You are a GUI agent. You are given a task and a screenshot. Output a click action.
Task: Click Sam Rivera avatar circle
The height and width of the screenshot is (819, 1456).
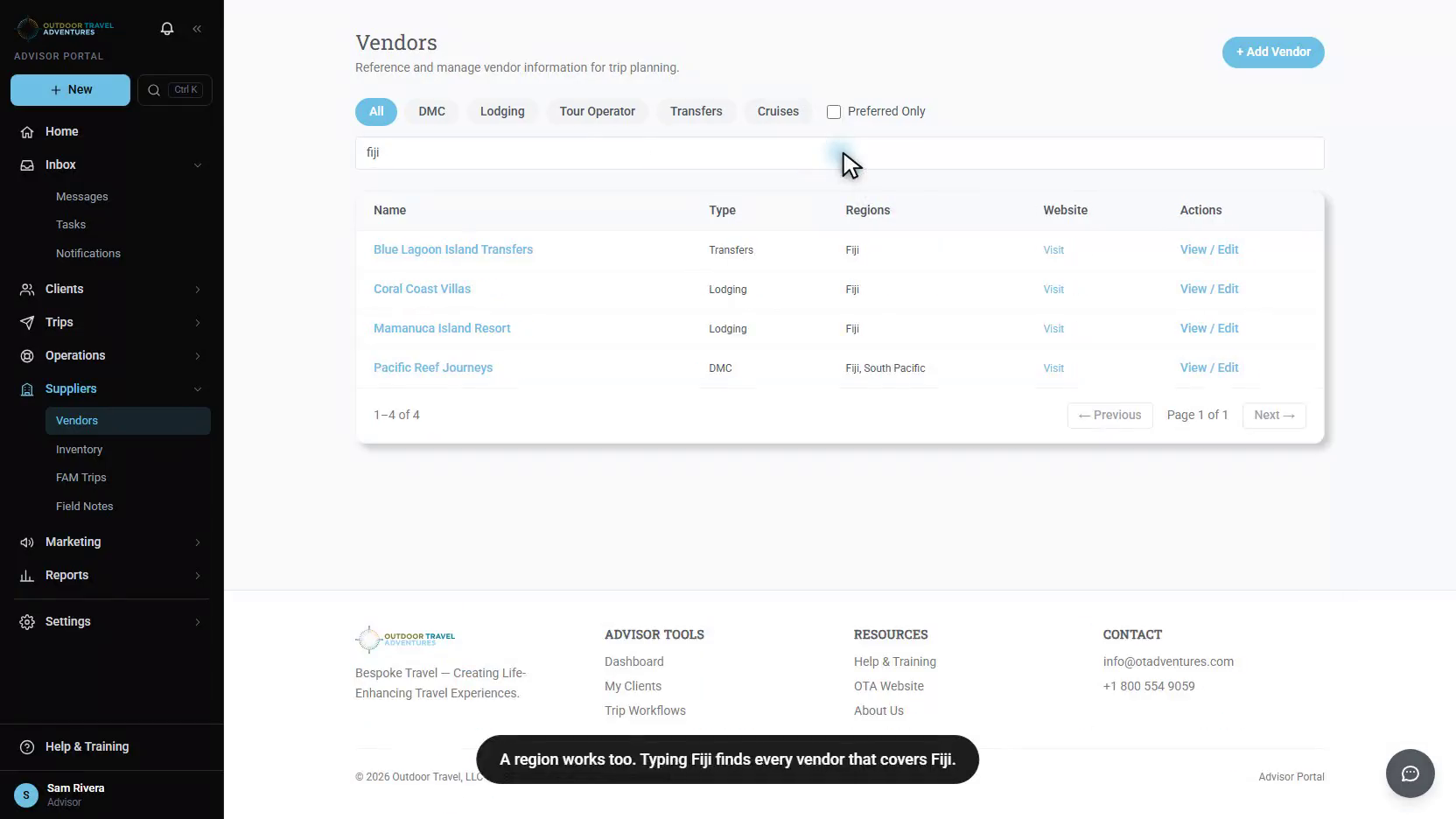point(26,794)
